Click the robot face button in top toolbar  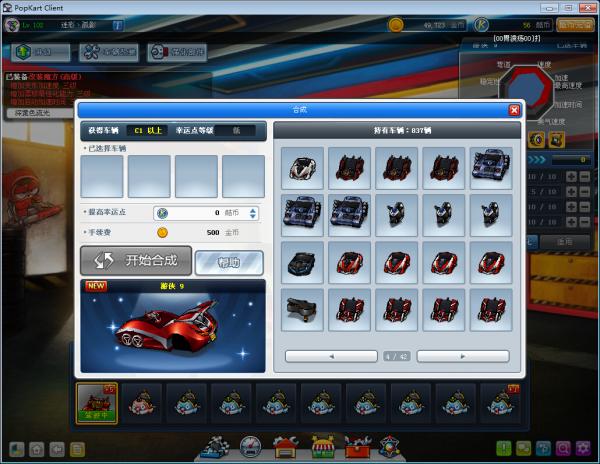[177, 52]
